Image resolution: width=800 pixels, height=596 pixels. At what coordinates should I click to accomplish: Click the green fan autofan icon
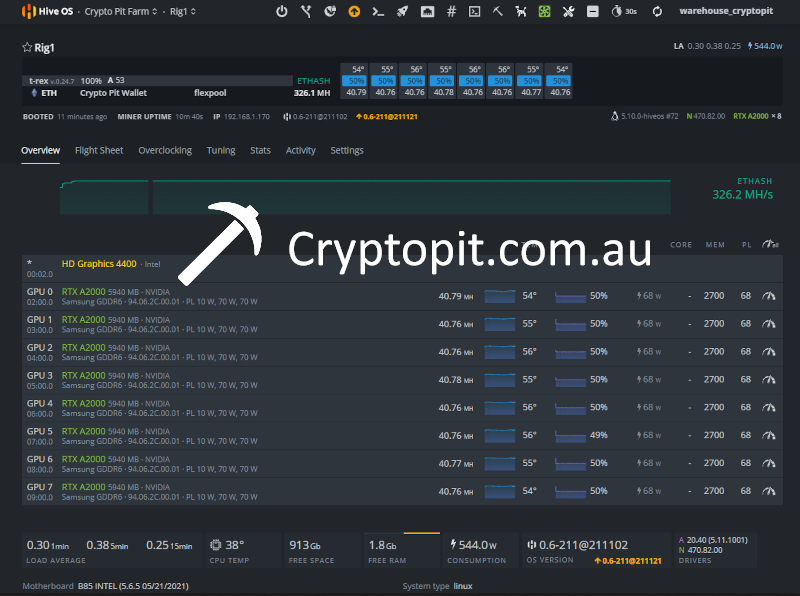click(544, 11)
